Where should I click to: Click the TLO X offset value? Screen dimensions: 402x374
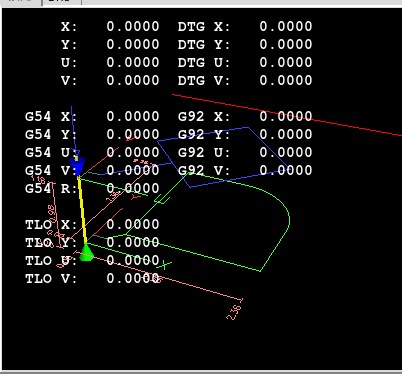click(x=133, y=224)
